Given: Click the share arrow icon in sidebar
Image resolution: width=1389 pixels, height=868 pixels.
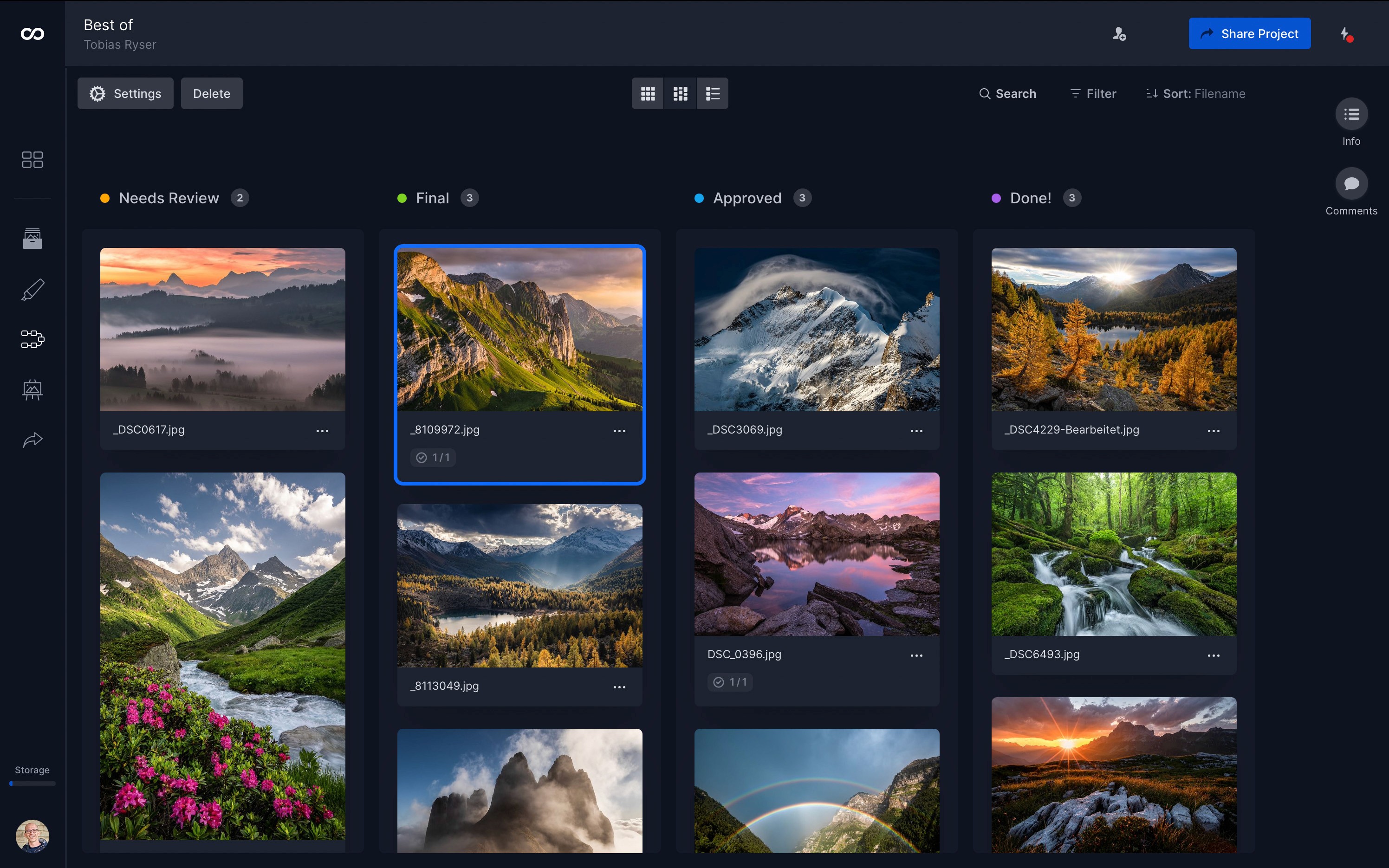Looking at the screenshot, I should [32, 440].
